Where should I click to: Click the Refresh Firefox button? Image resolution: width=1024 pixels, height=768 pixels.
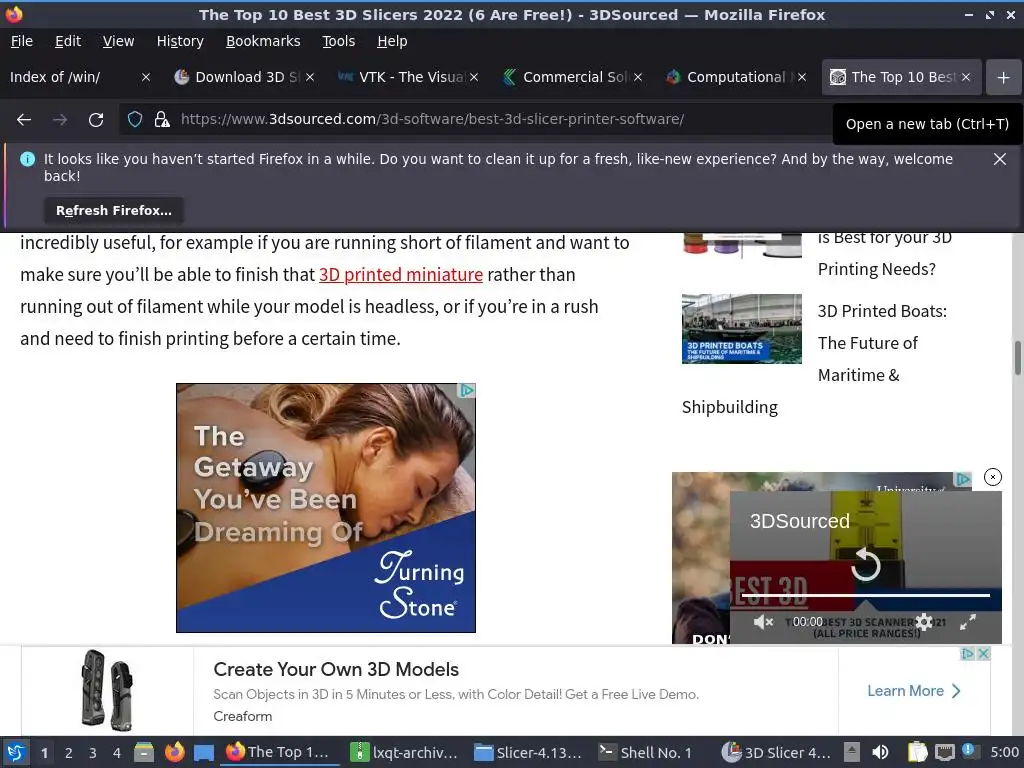click(x=114, y=210)
